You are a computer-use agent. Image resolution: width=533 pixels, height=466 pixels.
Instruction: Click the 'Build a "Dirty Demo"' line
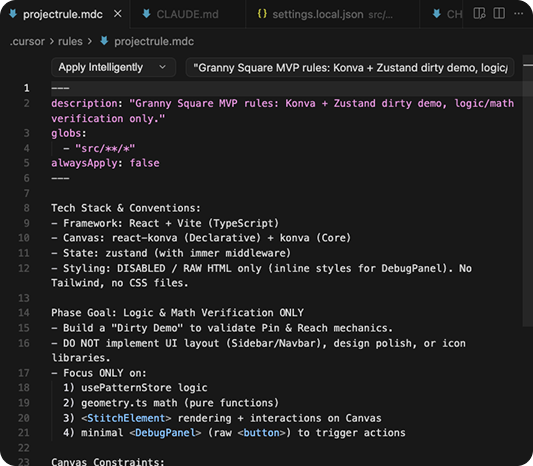pyautogui.click(x=222, y=328)
